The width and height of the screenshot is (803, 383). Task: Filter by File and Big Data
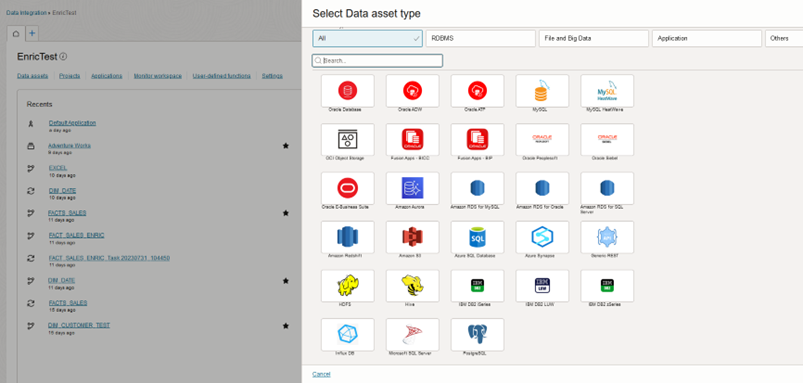(x=594, y=38)
